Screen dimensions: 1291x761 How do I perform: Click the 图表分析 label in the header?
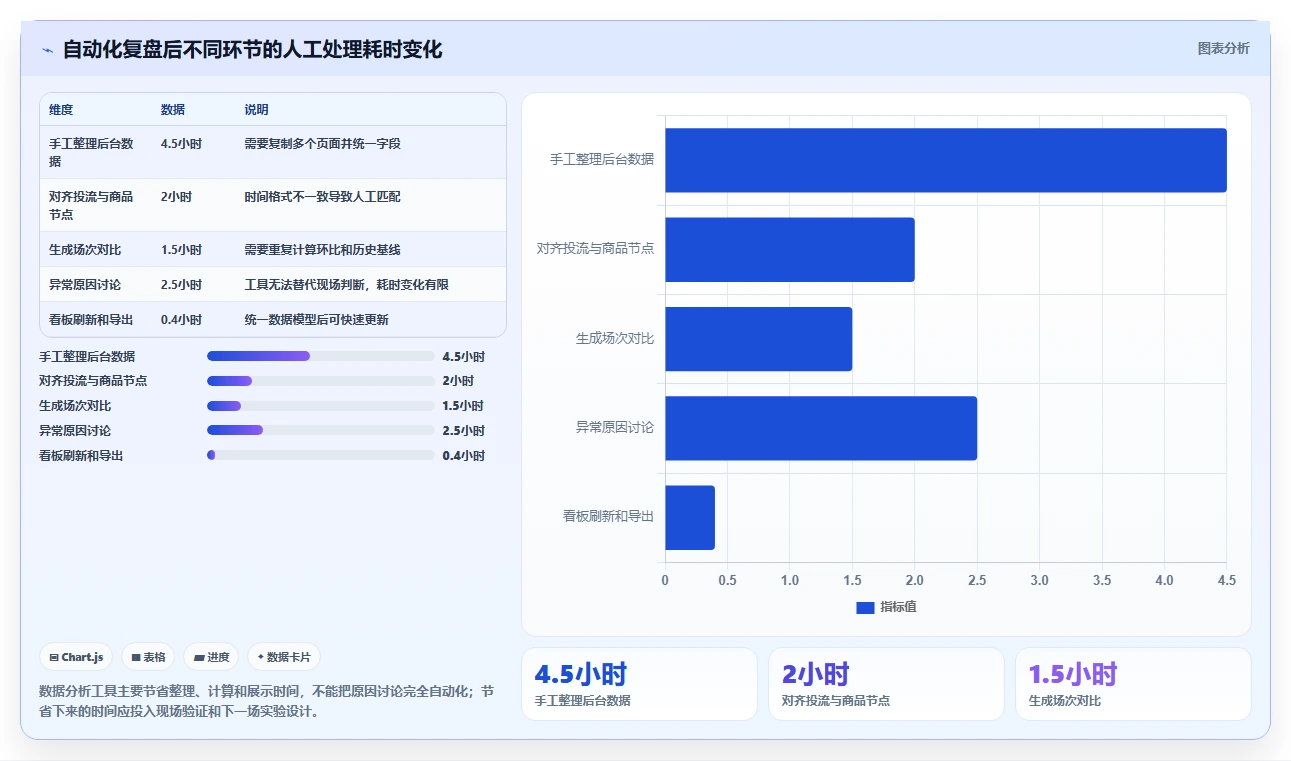1223,48
